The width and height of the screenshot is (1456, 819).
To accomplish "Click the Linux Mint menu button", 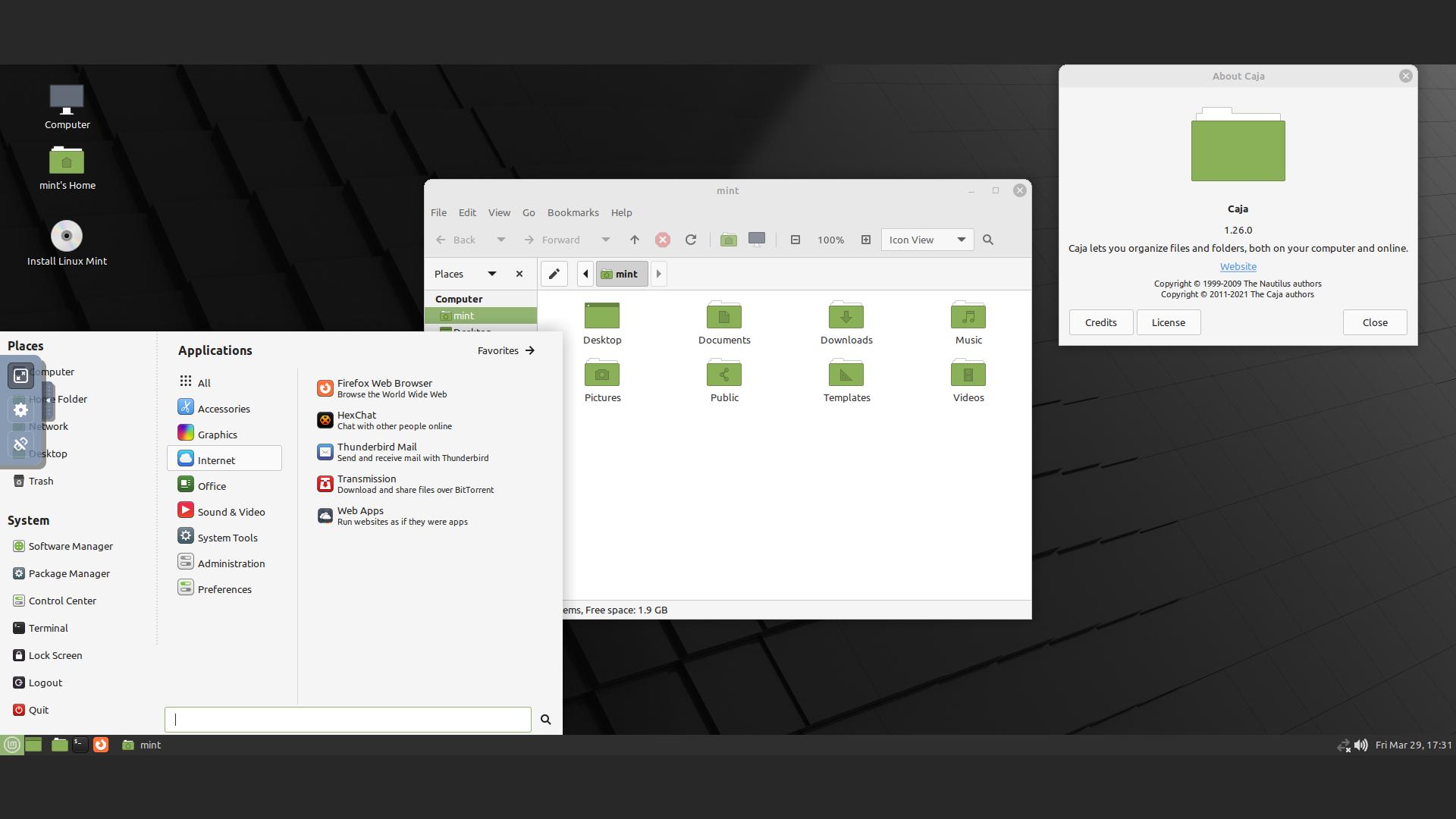I will coord(11,745).
